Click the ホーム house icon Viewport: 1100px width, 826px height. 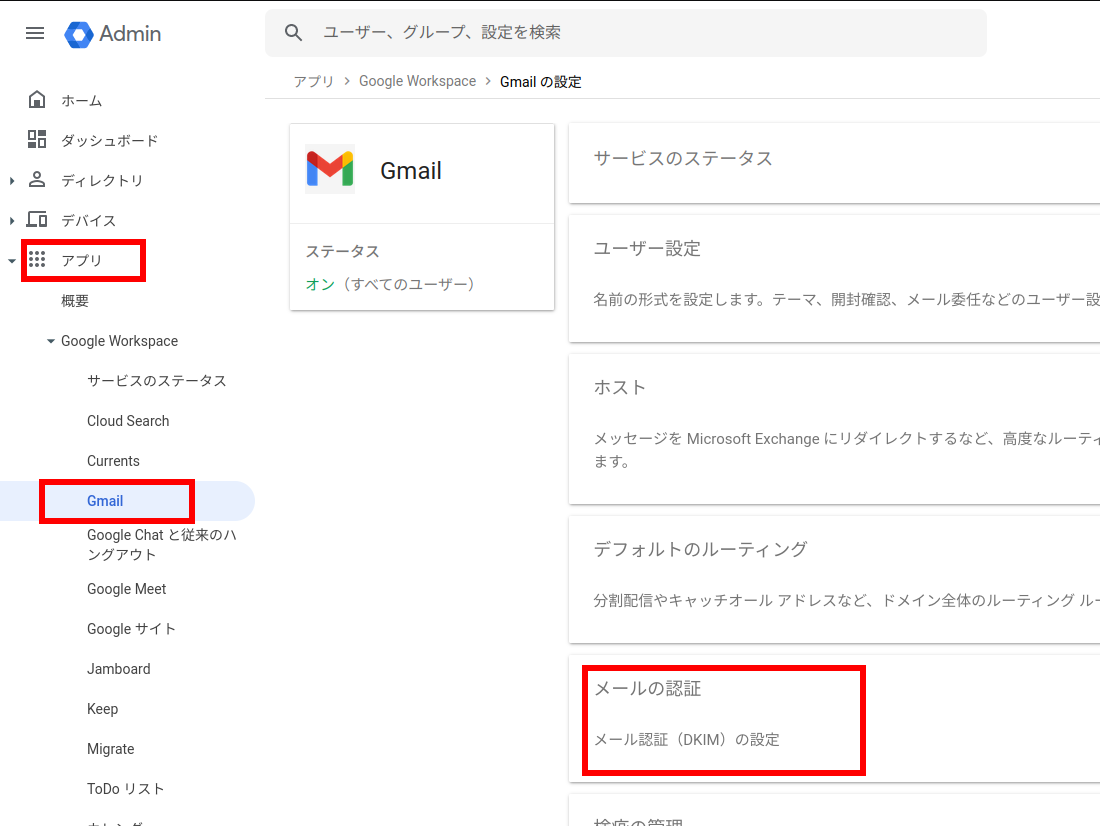click(x=37, y=100)
